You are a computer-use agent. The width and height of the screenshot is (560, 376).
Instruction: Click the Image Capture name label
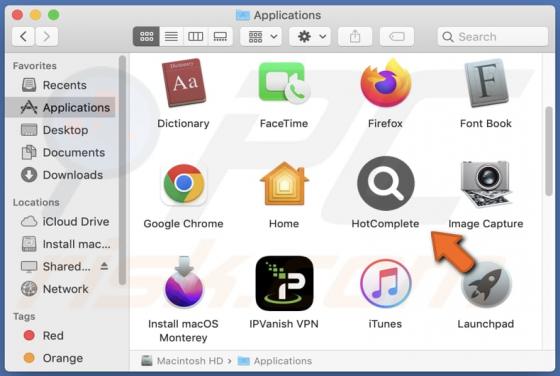click(x=486, y=224)
